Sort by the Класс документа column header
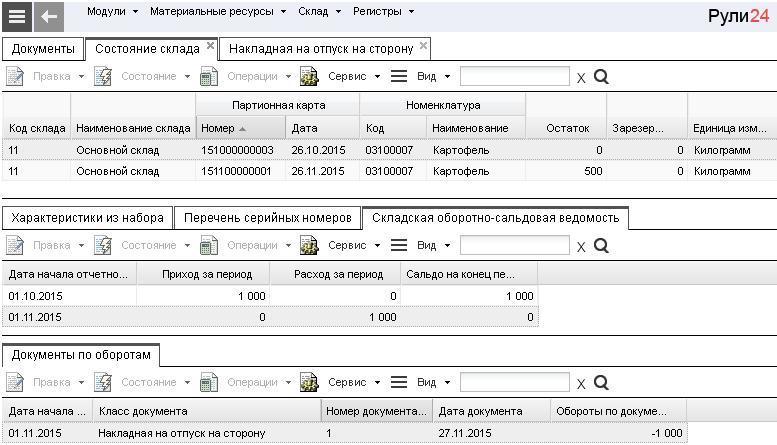 pyautogui.click(x=207, y=411)
